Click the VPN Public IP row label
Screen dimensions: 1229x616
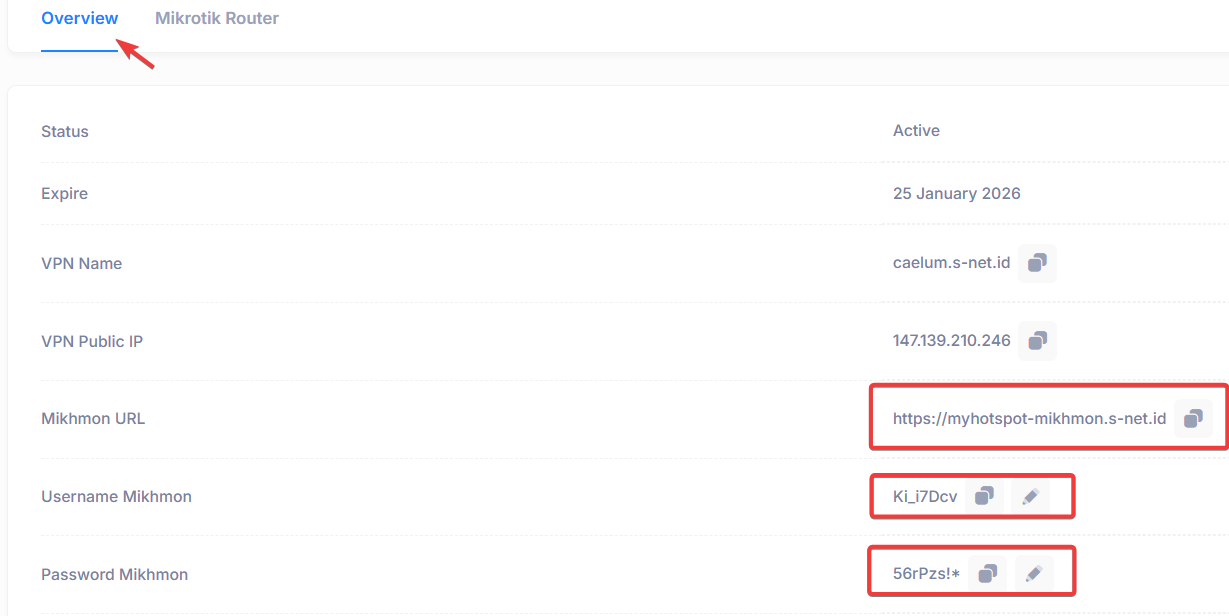92,342
